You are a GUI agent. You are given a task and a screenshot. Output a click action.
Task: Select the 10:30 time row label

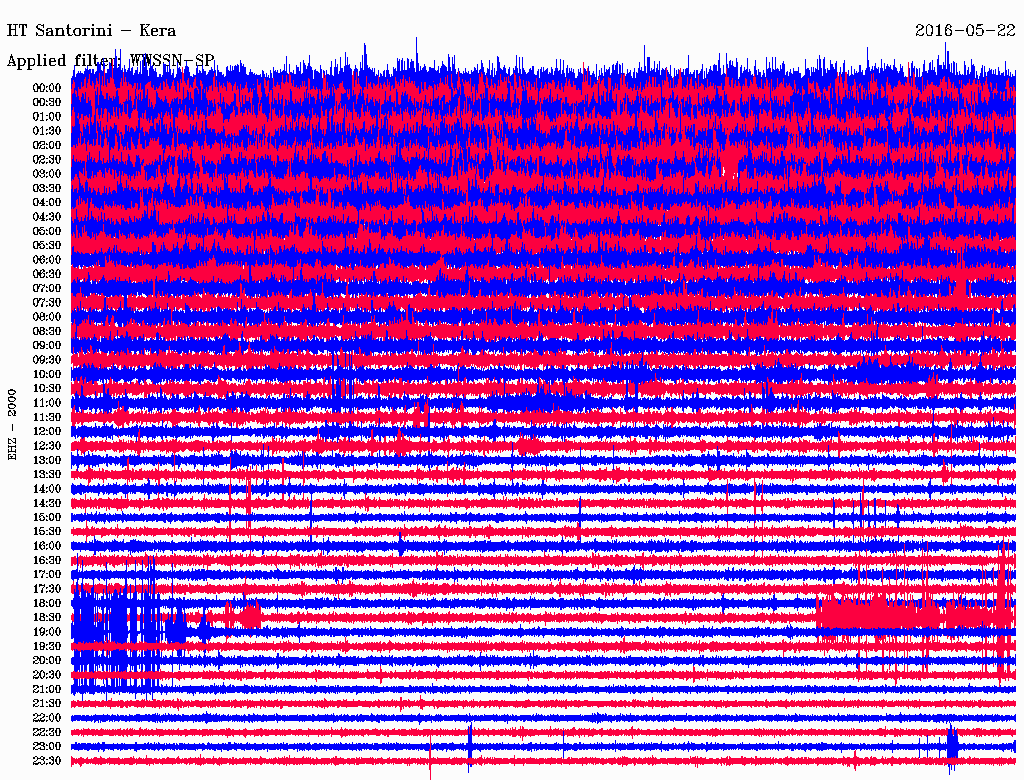tap(47, 388)
